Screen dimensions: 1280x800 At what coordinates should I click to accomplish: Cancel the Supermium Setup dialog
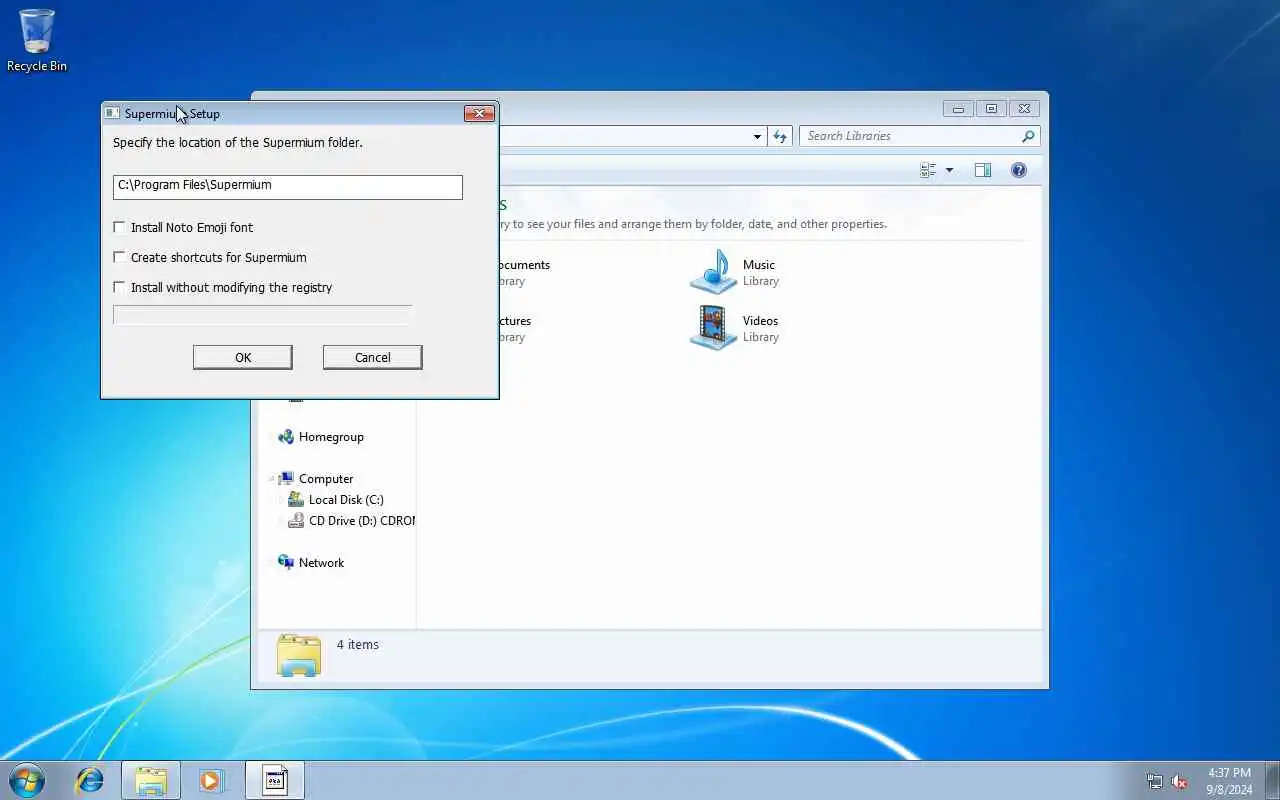(x=373, y=357)
